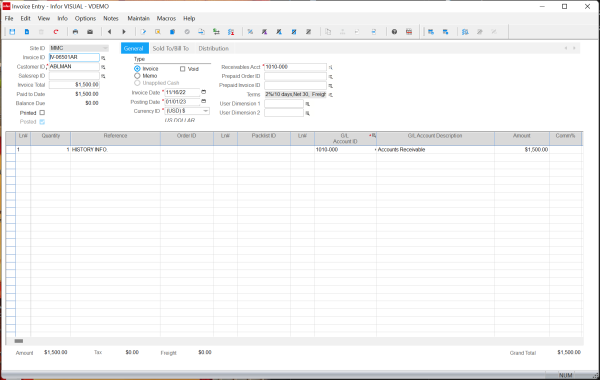This screenshot has width=600, height=380.
Task: Click the HISTORY INFO. reference cell
Action: click(x=115, y=150)
